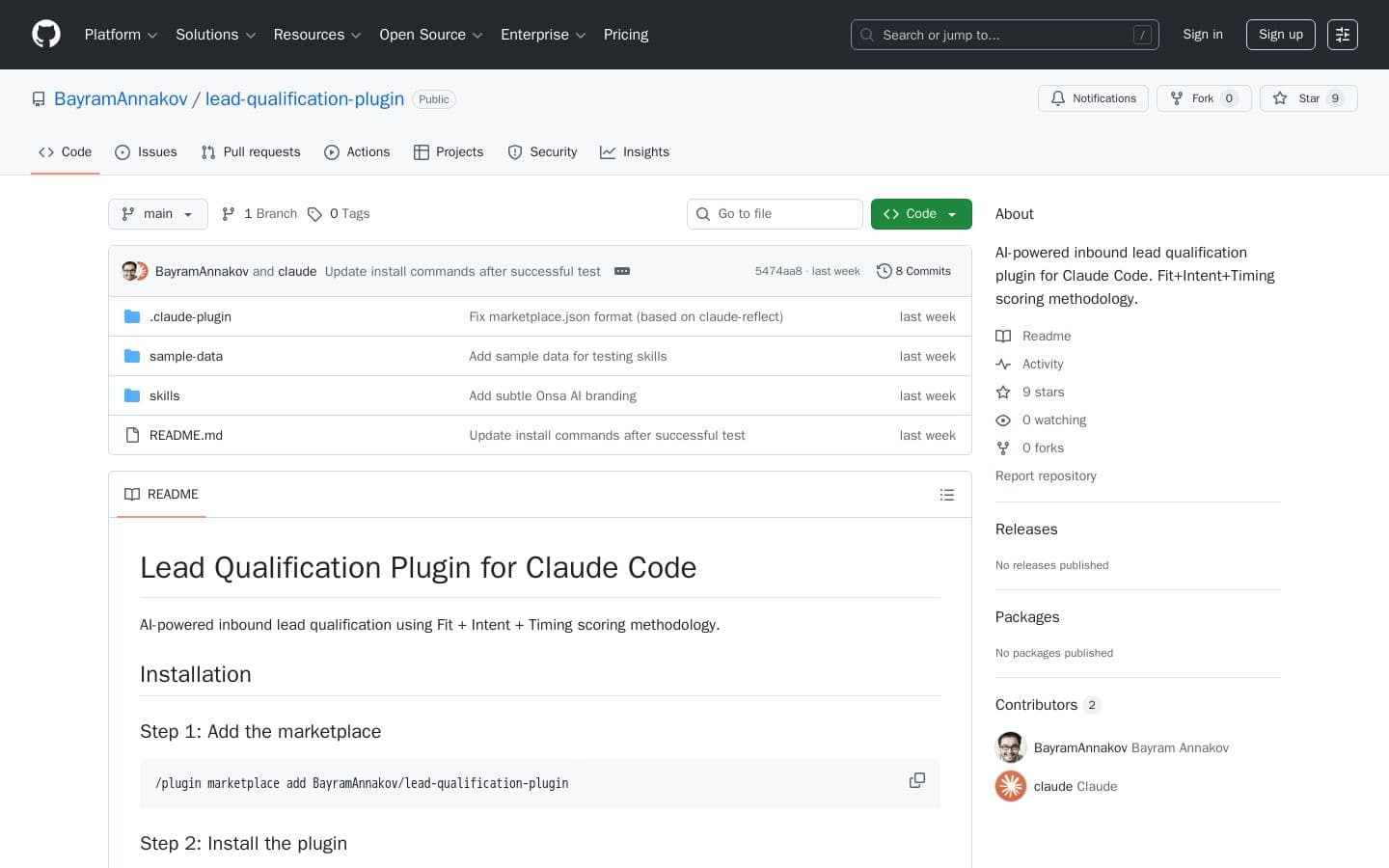The width and height of the screenshot is (1389, 868).
Task: Click the GitHub logo icon
Action: [45, 34]
